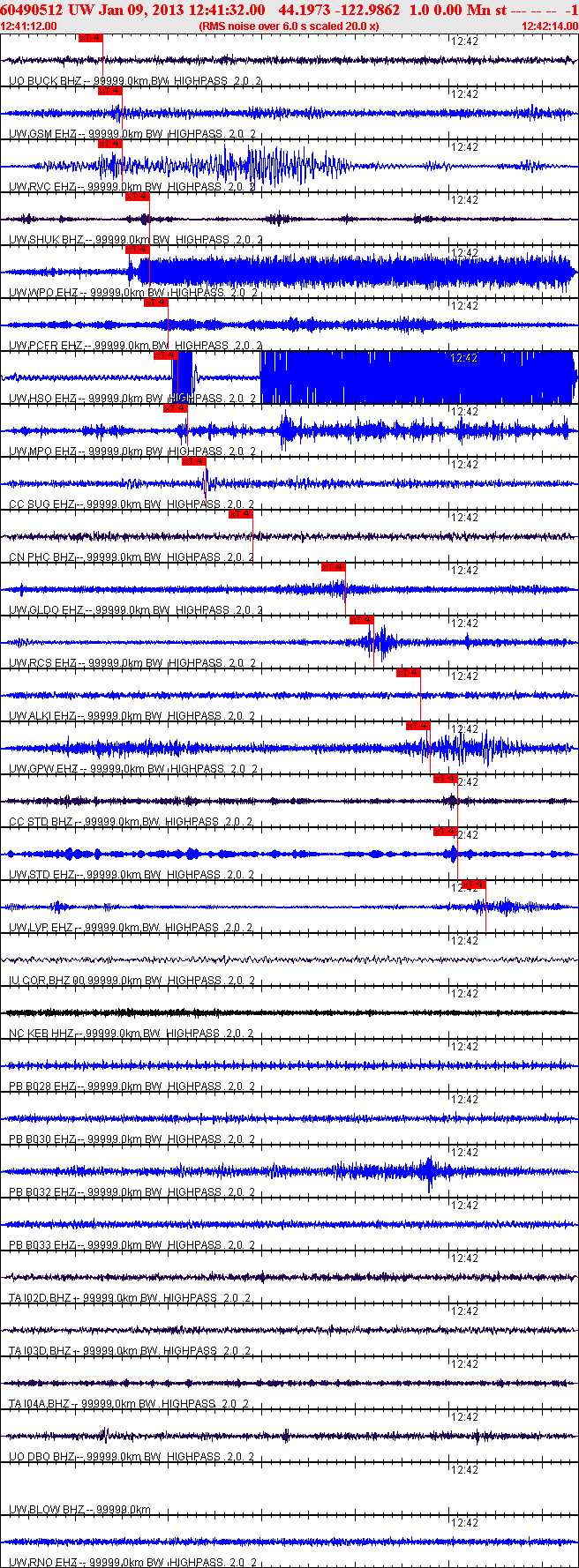The width and height of the screenshot is (579, 1568).
Task: Click the pick flag on CN PHC trace
Action: pyautogui.click(x=241, y=514)
